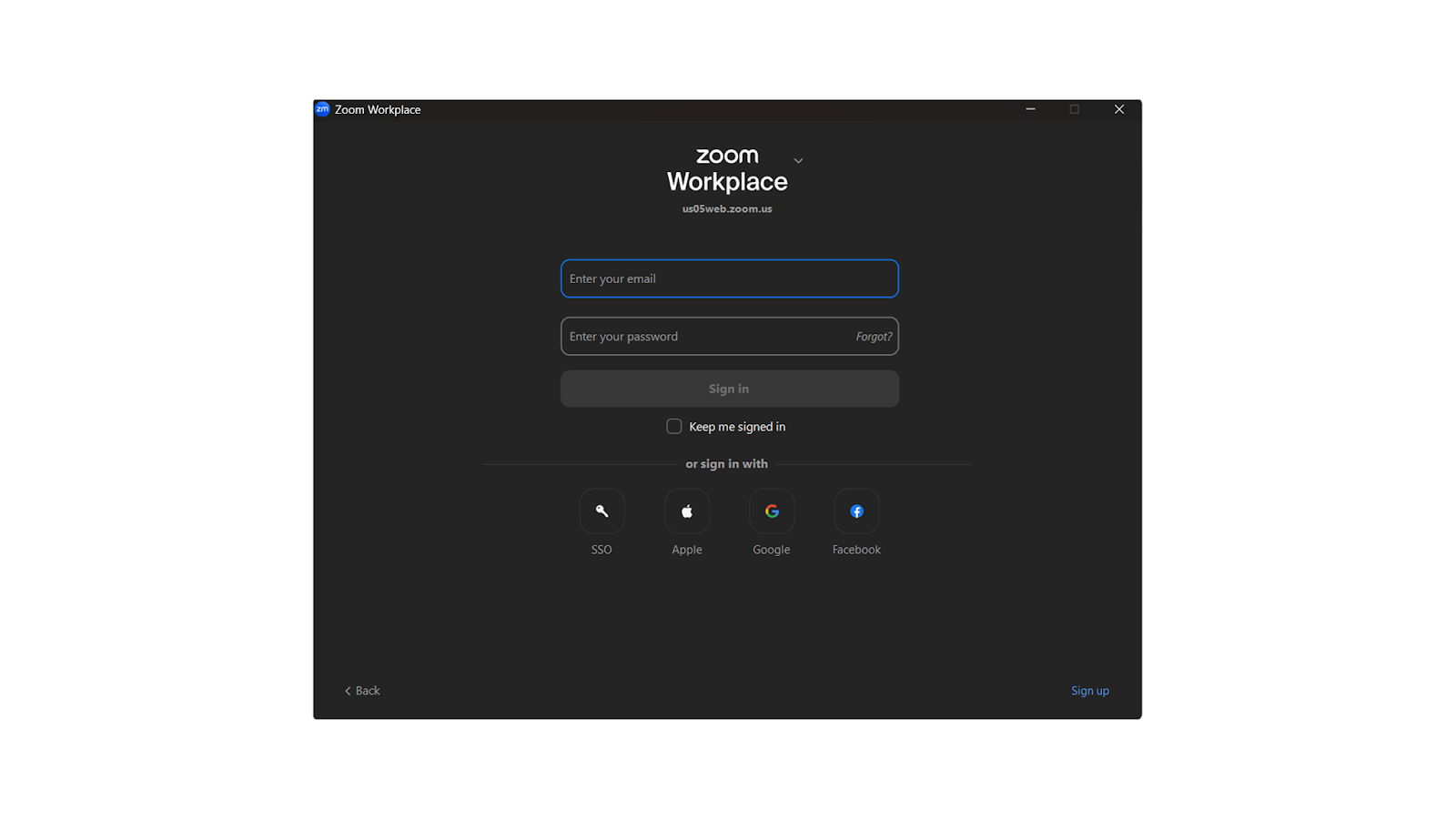Click the Keep me signed in label
This screenshot has height=819, width=1456.
[737, 427]
